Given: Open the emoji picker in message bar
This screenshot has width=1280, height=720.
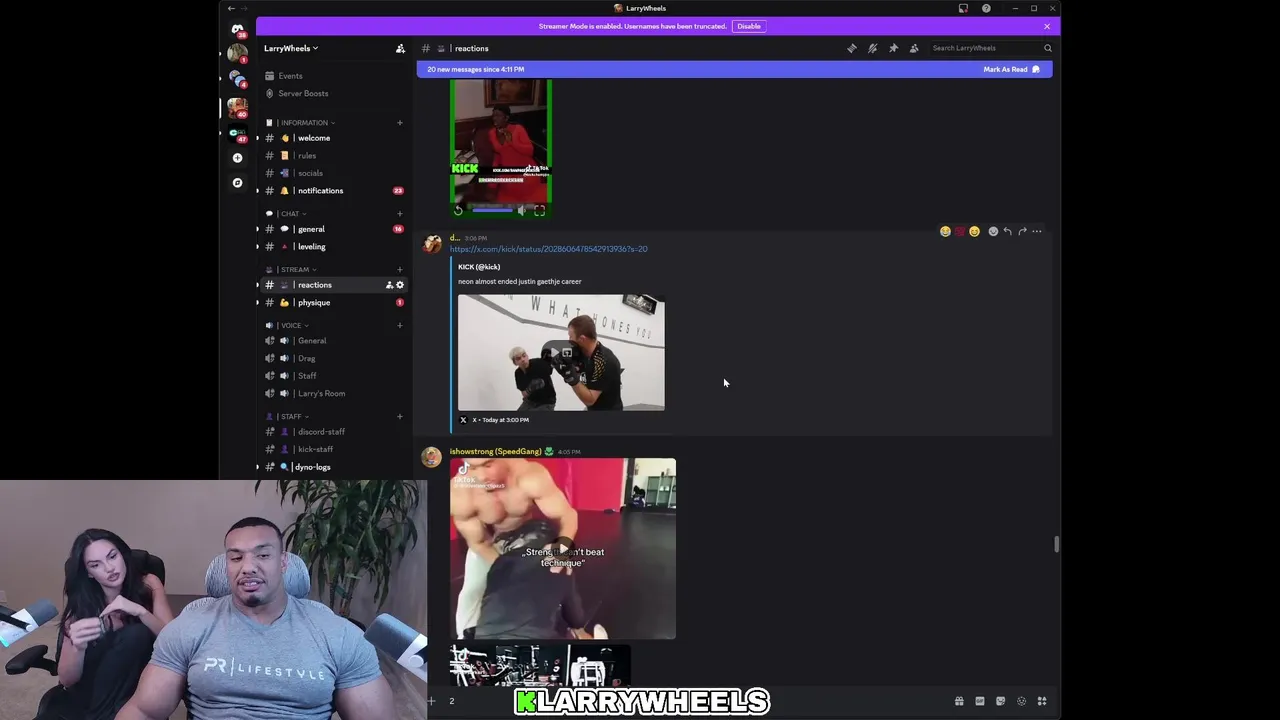Looking at the screenshot, I should 1021,701.
